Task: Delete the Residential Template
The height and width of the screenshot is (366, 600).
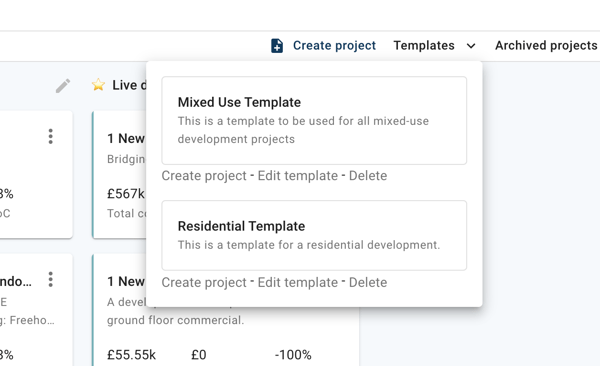Action: click(368, 283)
